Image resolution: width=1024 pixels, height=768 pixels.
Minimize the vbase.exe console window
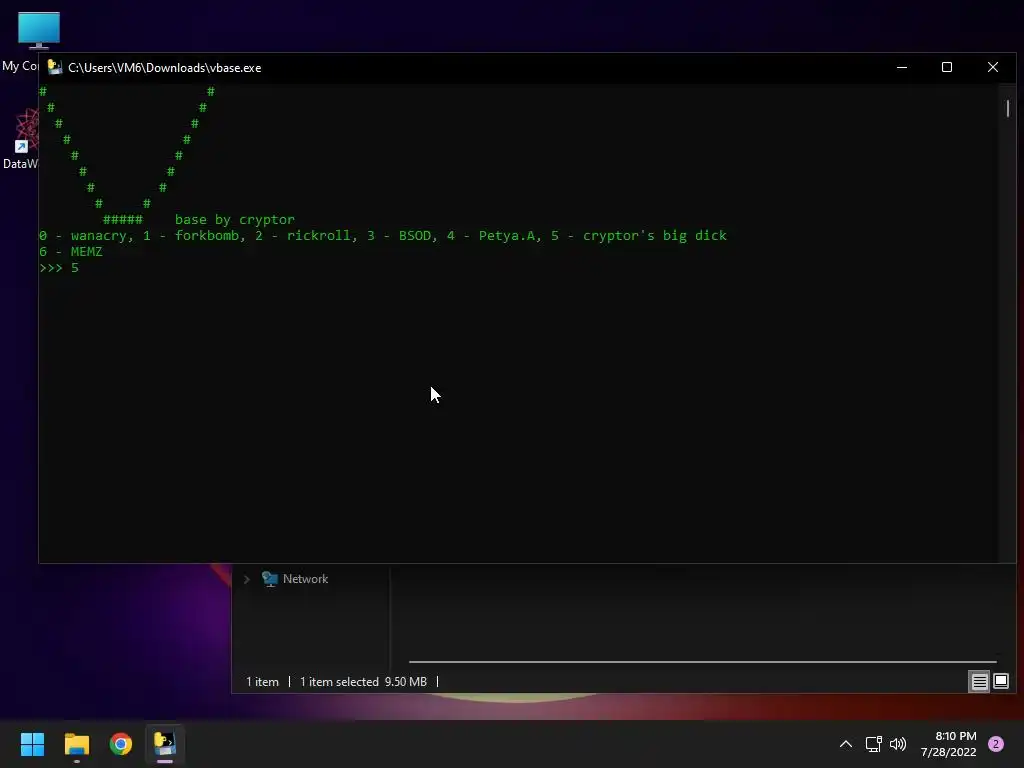pyautogui.click(x=902, y=67)
